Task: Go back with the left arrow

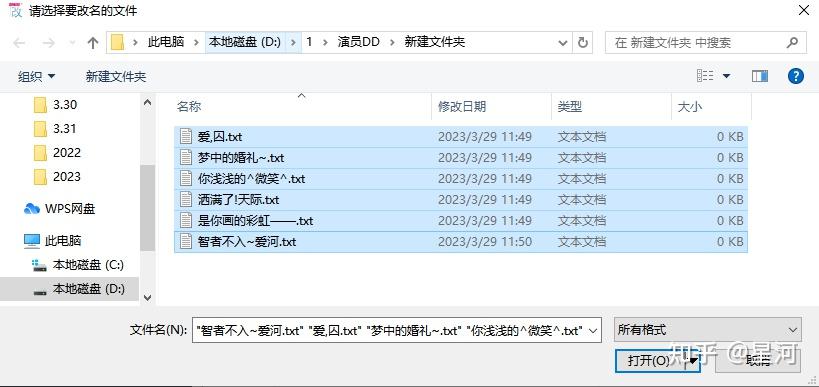Action: click(x=19, y=43)
